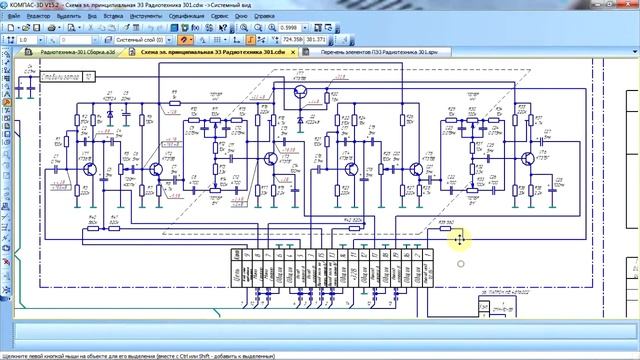Open the zoom scale 0.5998 dropdown
Screen dimensions: 640x360
pyautogui.click(x=305, y=28)
